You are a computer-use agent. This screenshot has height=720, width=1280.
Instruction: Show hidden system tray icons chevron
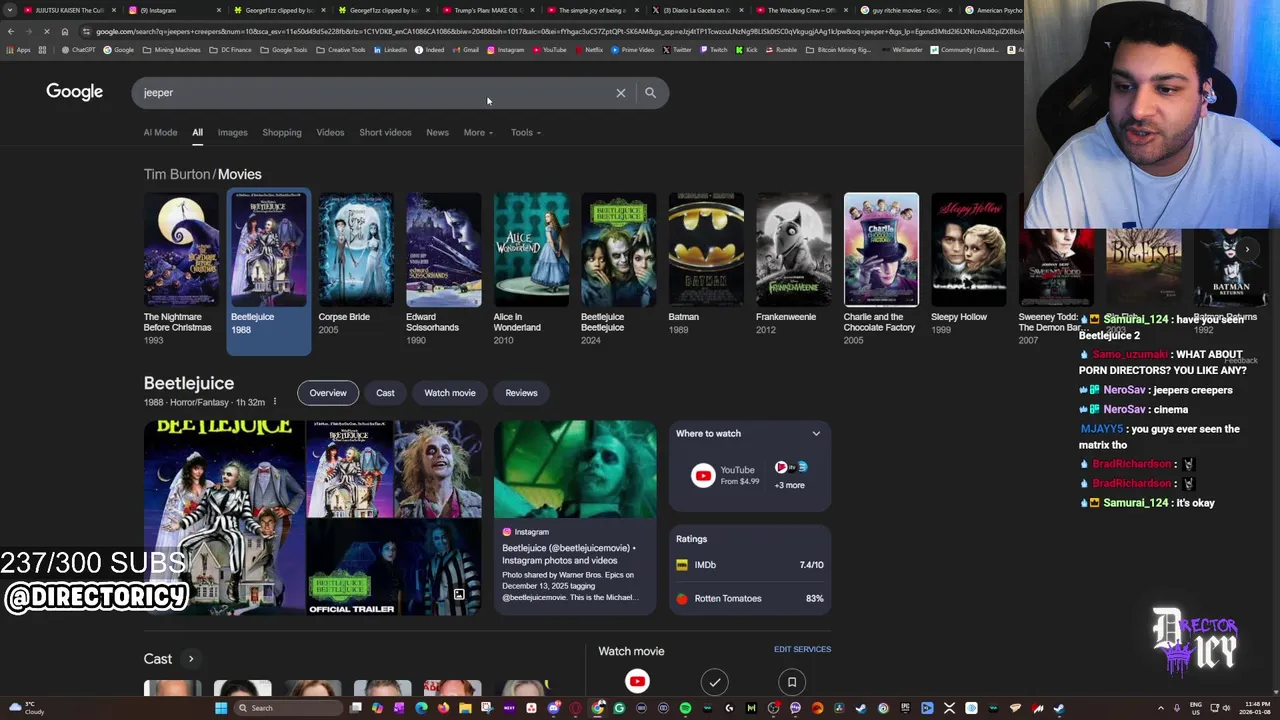[1161, 708]
